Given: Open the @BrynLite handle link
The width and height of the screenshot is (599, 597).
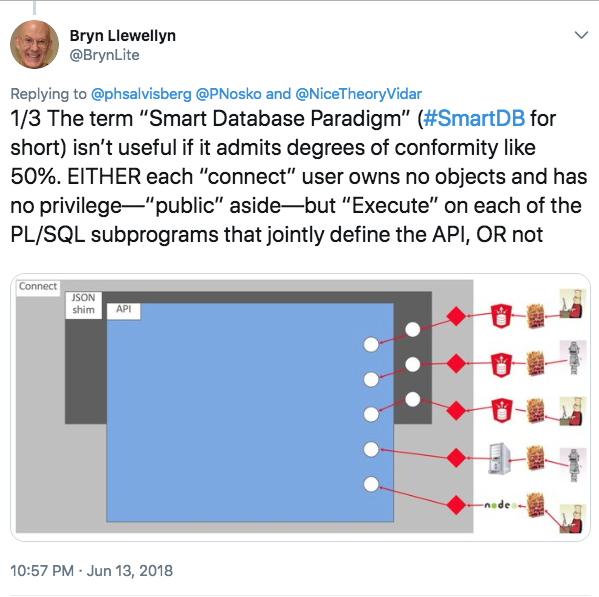Looking at the screenshot, I should (x=104, y=55).
